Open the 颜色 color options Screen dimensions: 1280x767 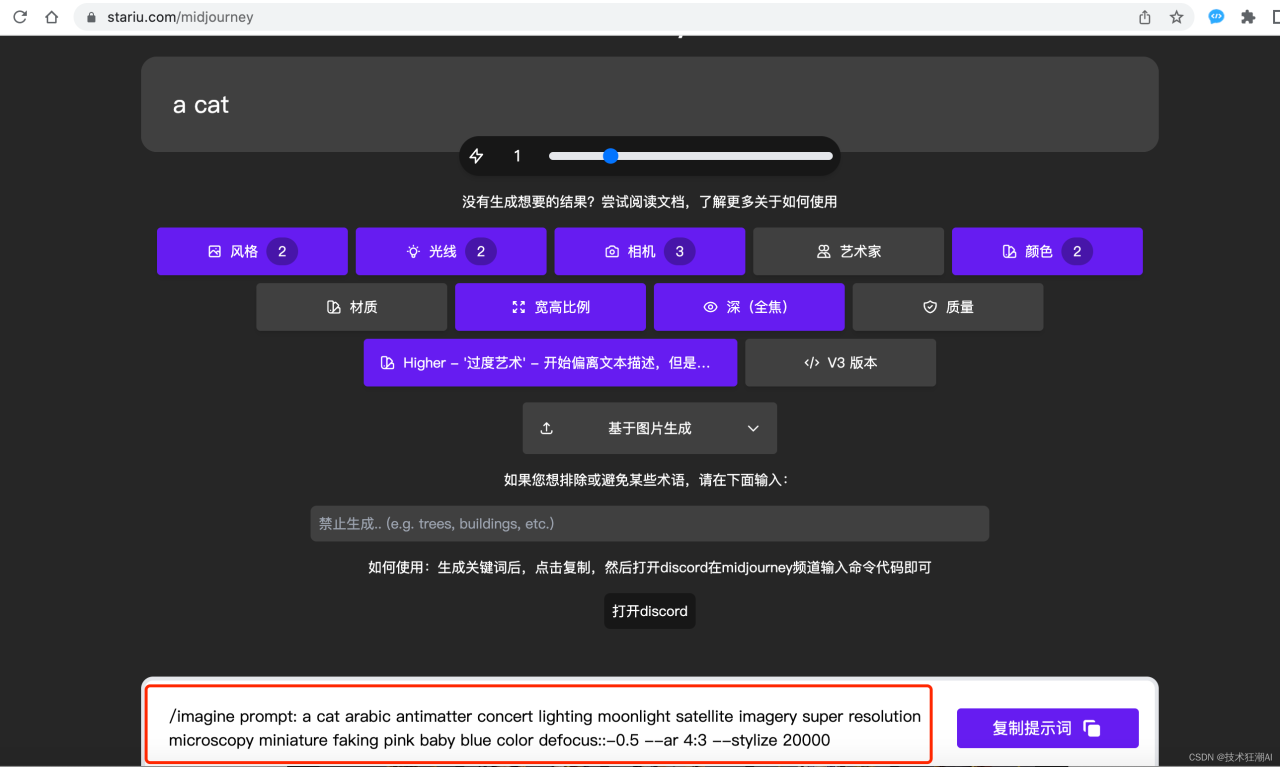(1047, 251)
